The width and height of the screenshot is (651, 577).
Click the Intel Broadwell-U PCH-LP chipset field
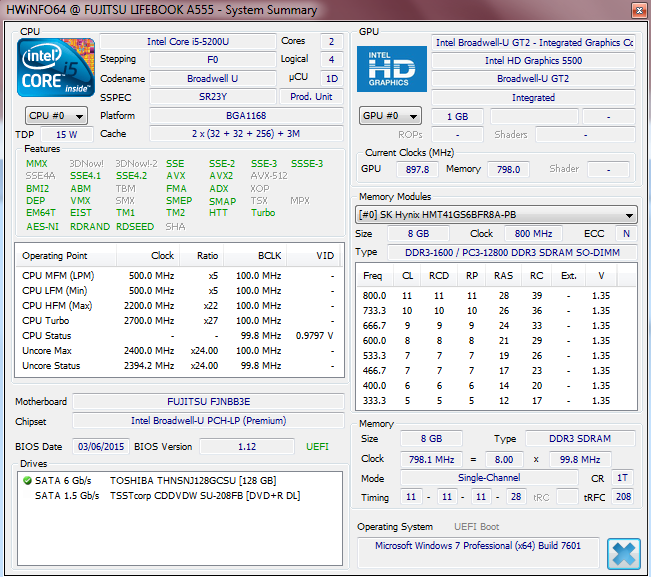click(208, 421)
